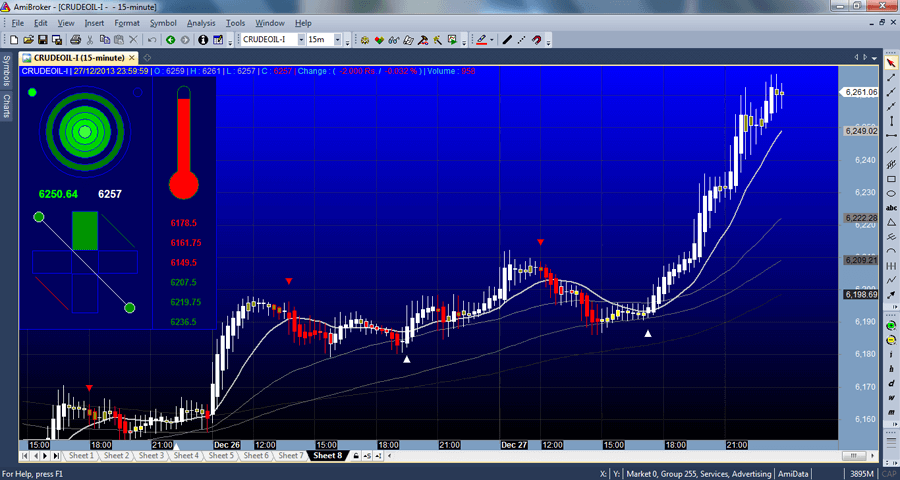Save chart with floppy disk icon
Image resolution: width=900 pixels, height=480 pixels.
[x=42, y=40]
